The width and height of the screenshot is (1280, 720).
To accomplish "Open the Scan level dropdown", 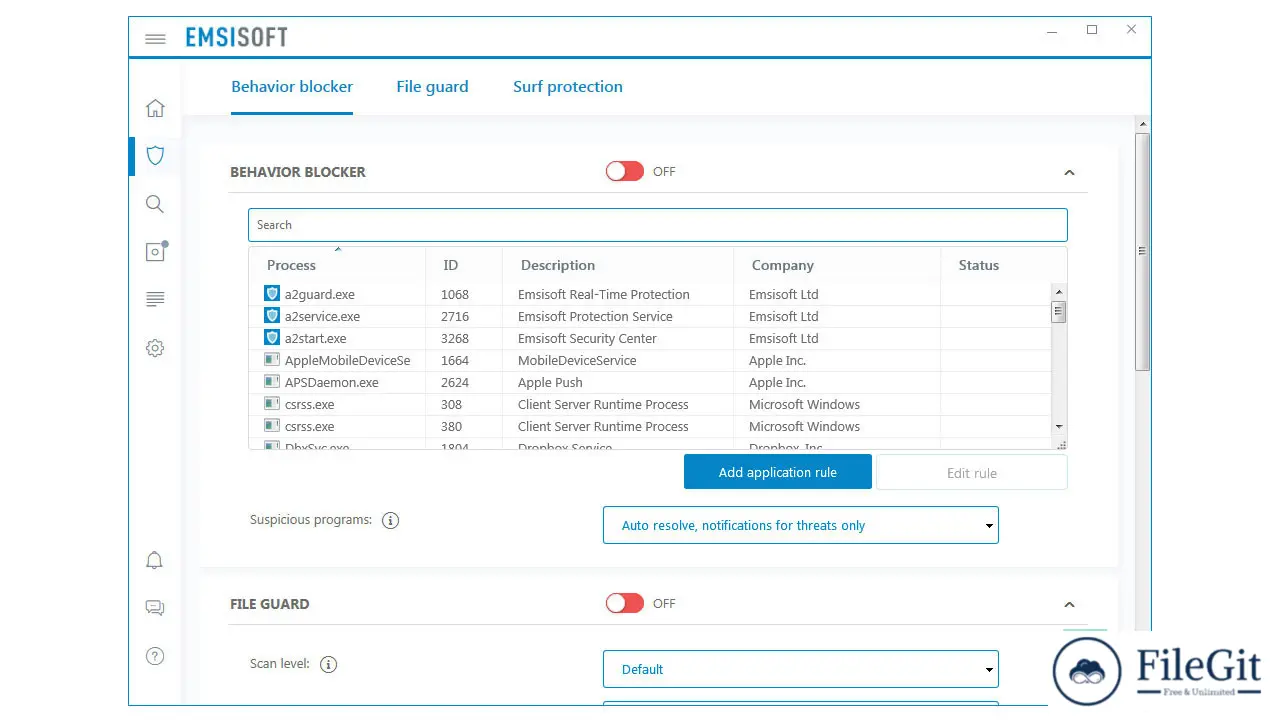I will (800, 669).
